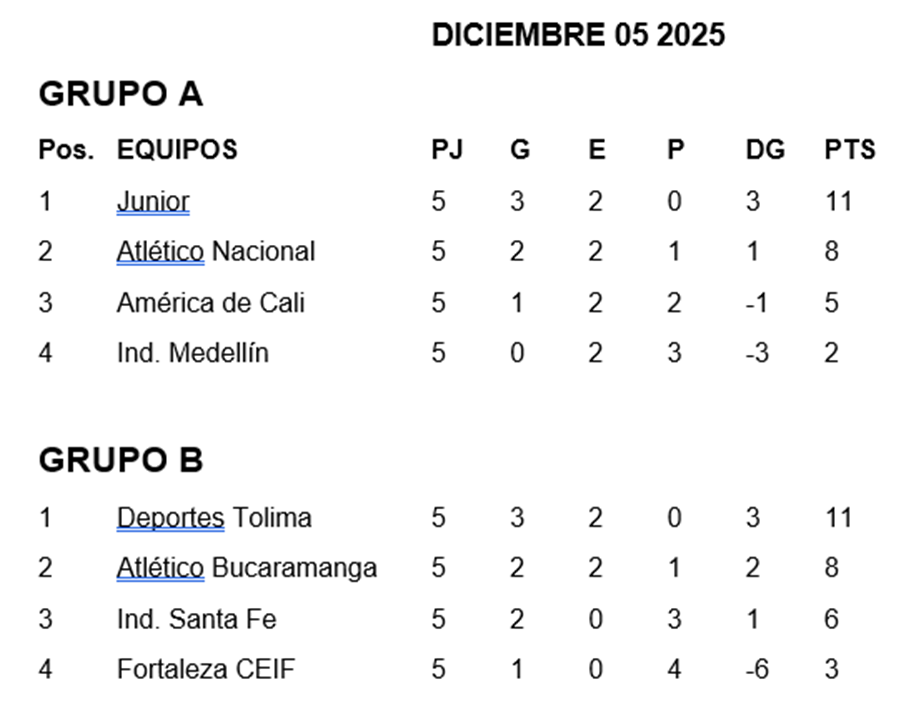Screen dimensions: 900x717
Task: Select the Ind. Medellín team name
Action: [x=192, y=353]
